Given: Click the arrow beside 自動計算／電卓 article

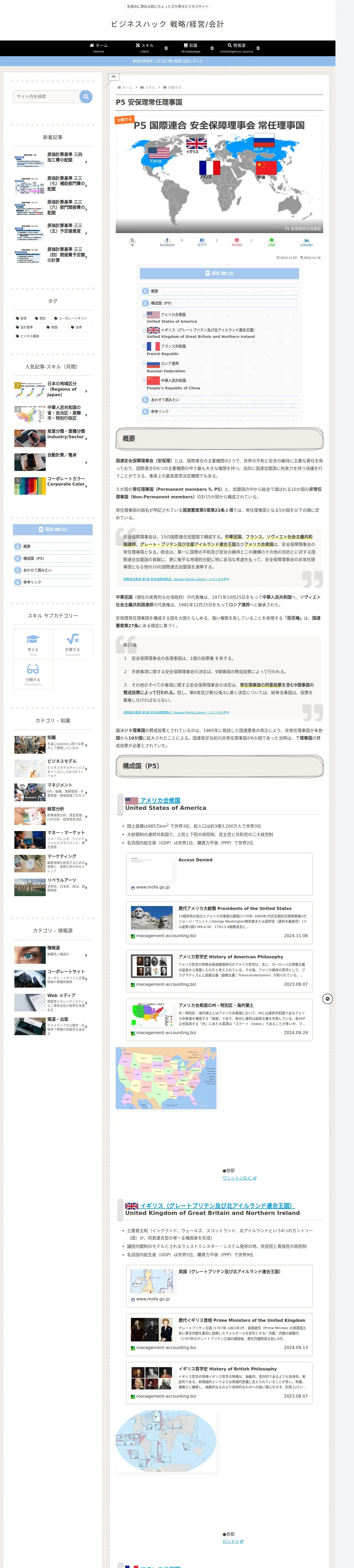Looking at the screenshot, I should 86,463.
